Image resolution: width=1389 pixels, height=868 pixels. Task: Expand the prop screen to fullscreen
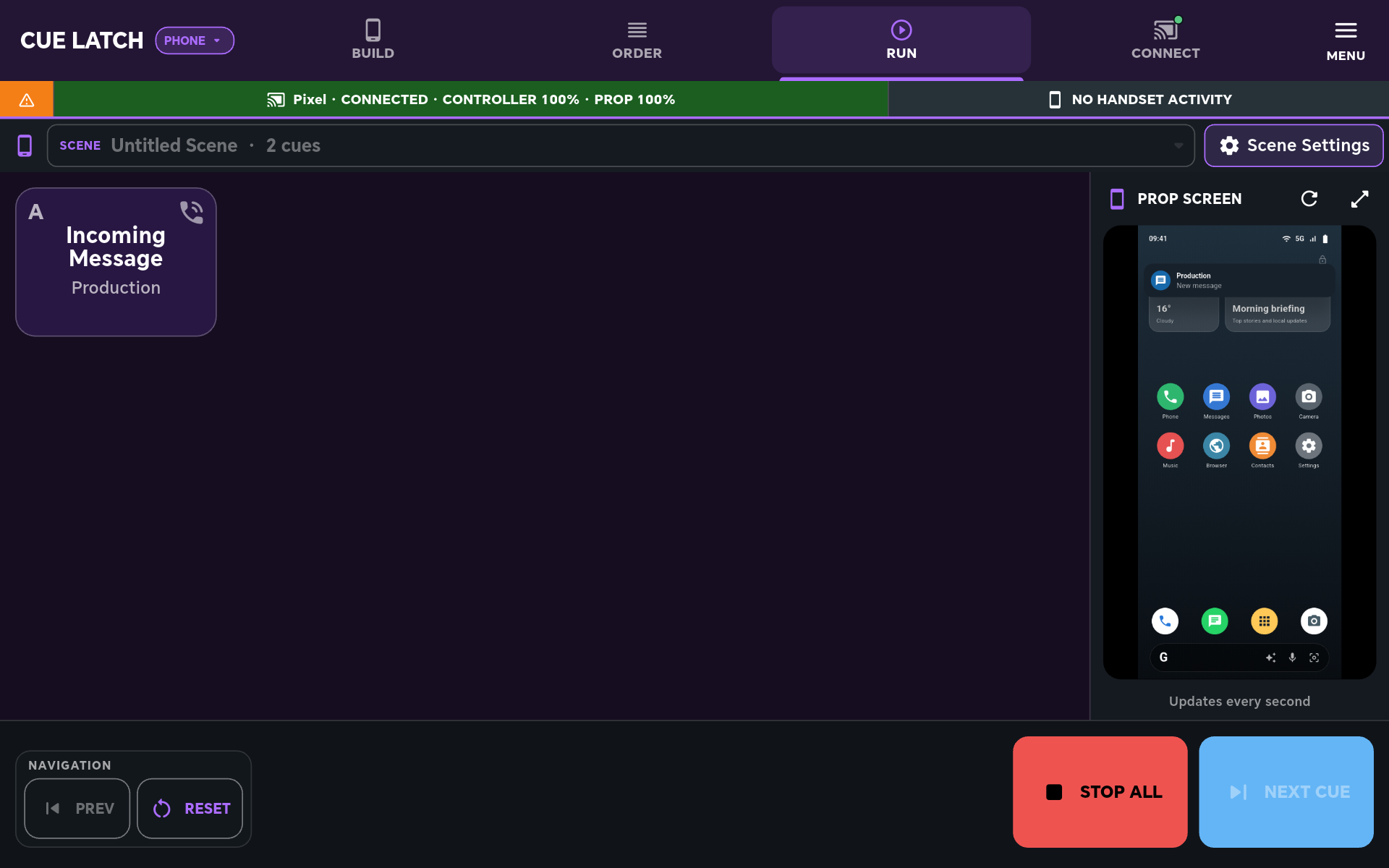[1360, 199]
